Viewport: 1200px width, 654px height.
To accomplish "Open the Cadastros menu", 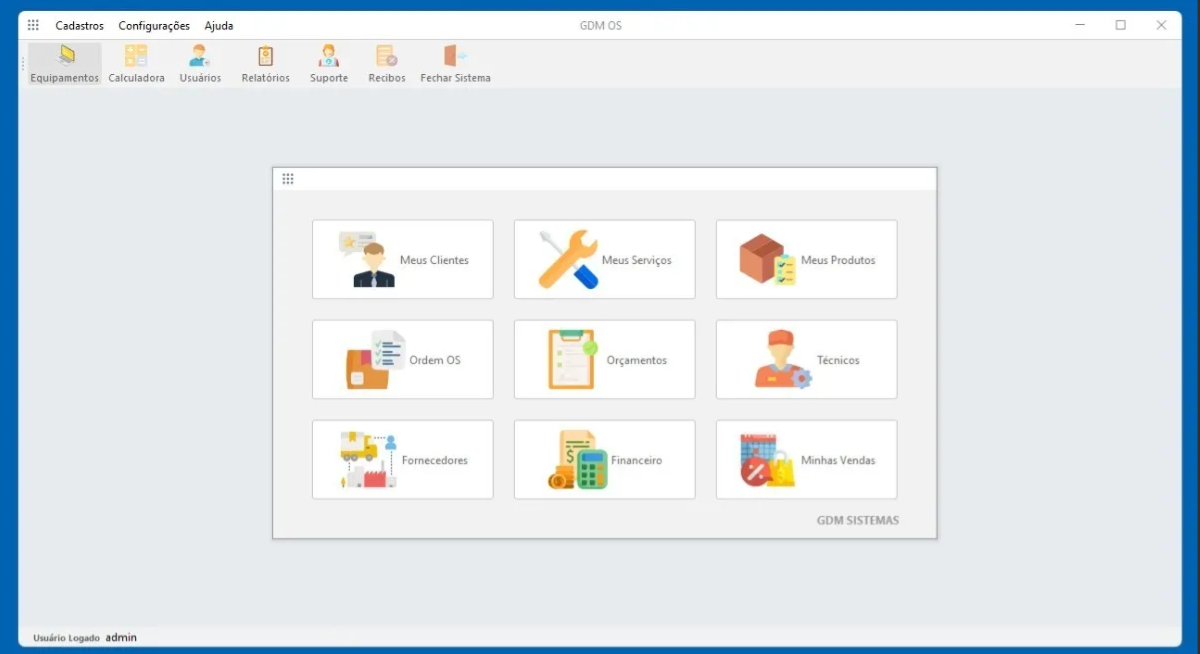I will pyautogui.click(x=79, y=26).
